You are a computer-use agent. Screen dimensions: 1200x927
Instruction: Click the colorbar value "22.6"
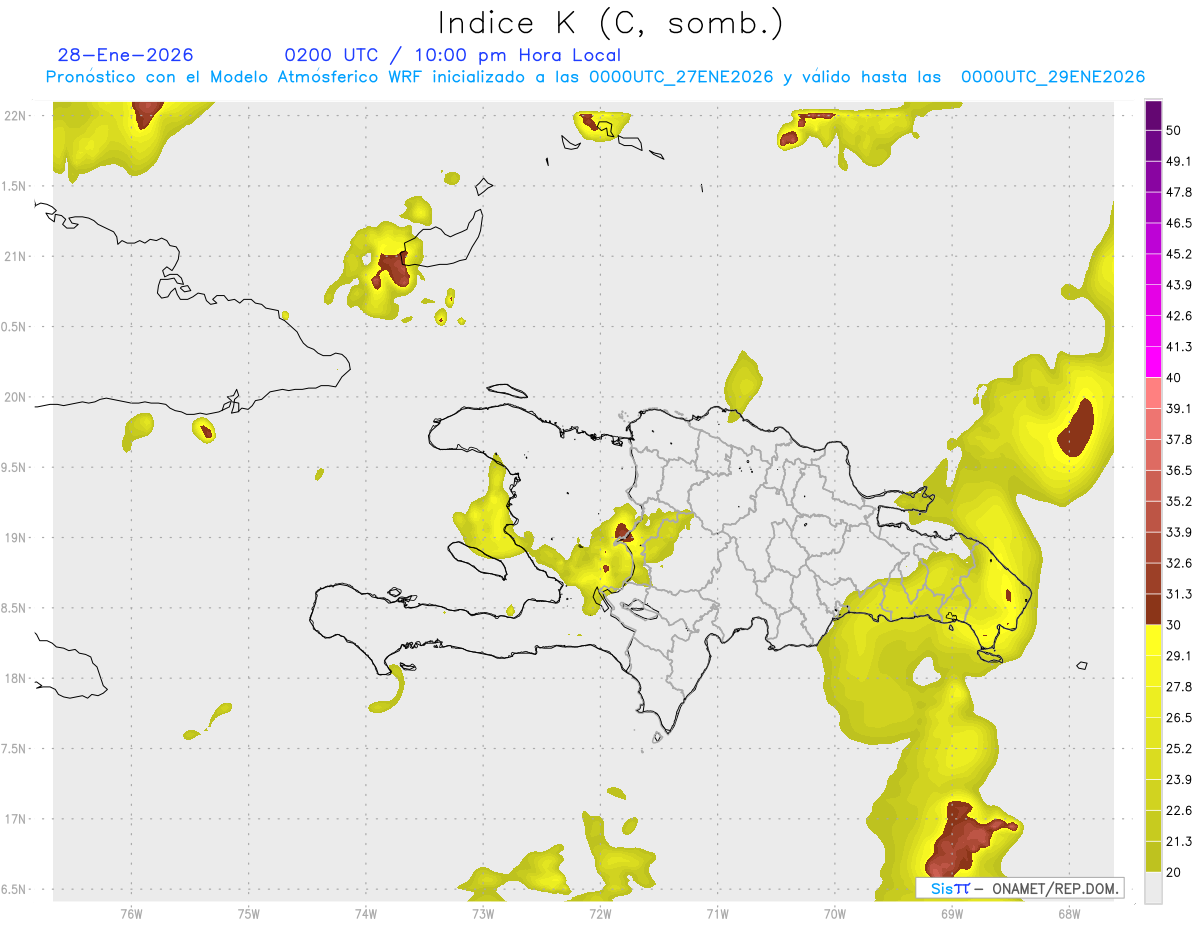click(x=1180, y=811)
